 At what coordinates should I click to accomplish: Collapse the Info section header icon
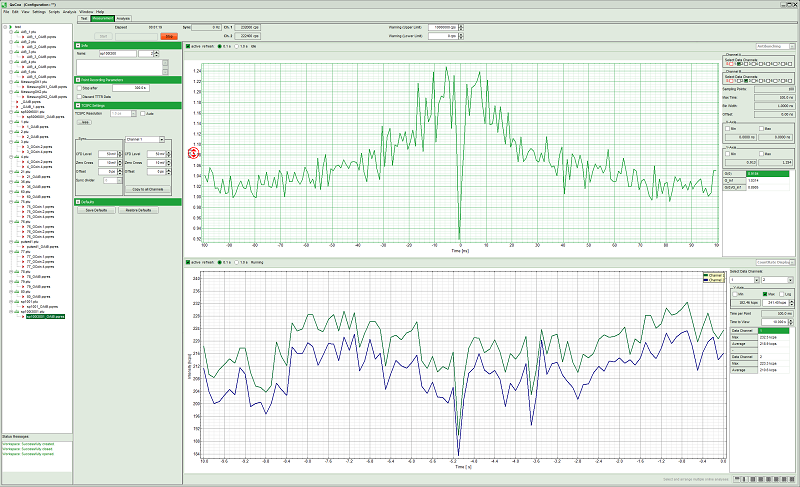(78, 45)
